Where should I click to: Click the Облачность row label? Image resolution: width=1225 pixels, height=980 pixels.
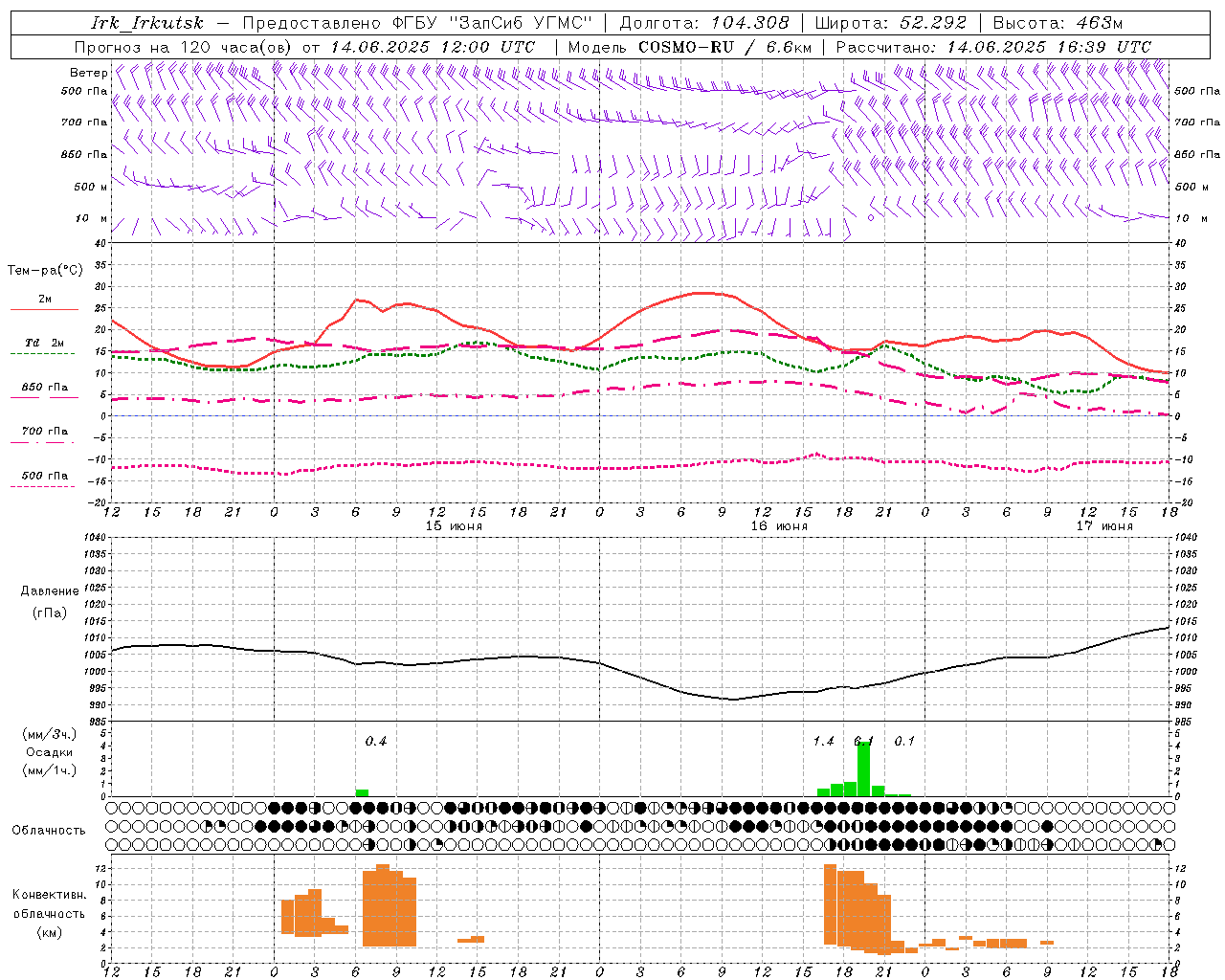pyautogui.click(x=49, y=831)
